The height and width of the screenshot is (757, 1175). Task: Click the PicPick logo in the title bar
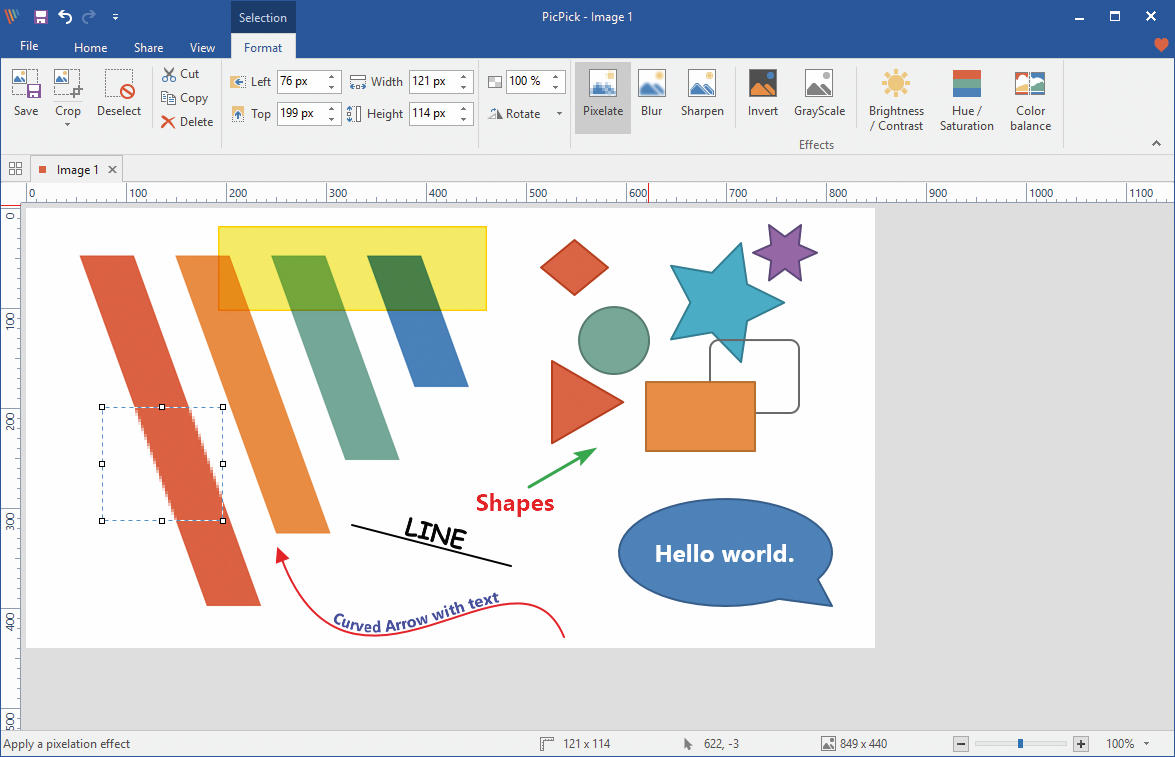12,16
